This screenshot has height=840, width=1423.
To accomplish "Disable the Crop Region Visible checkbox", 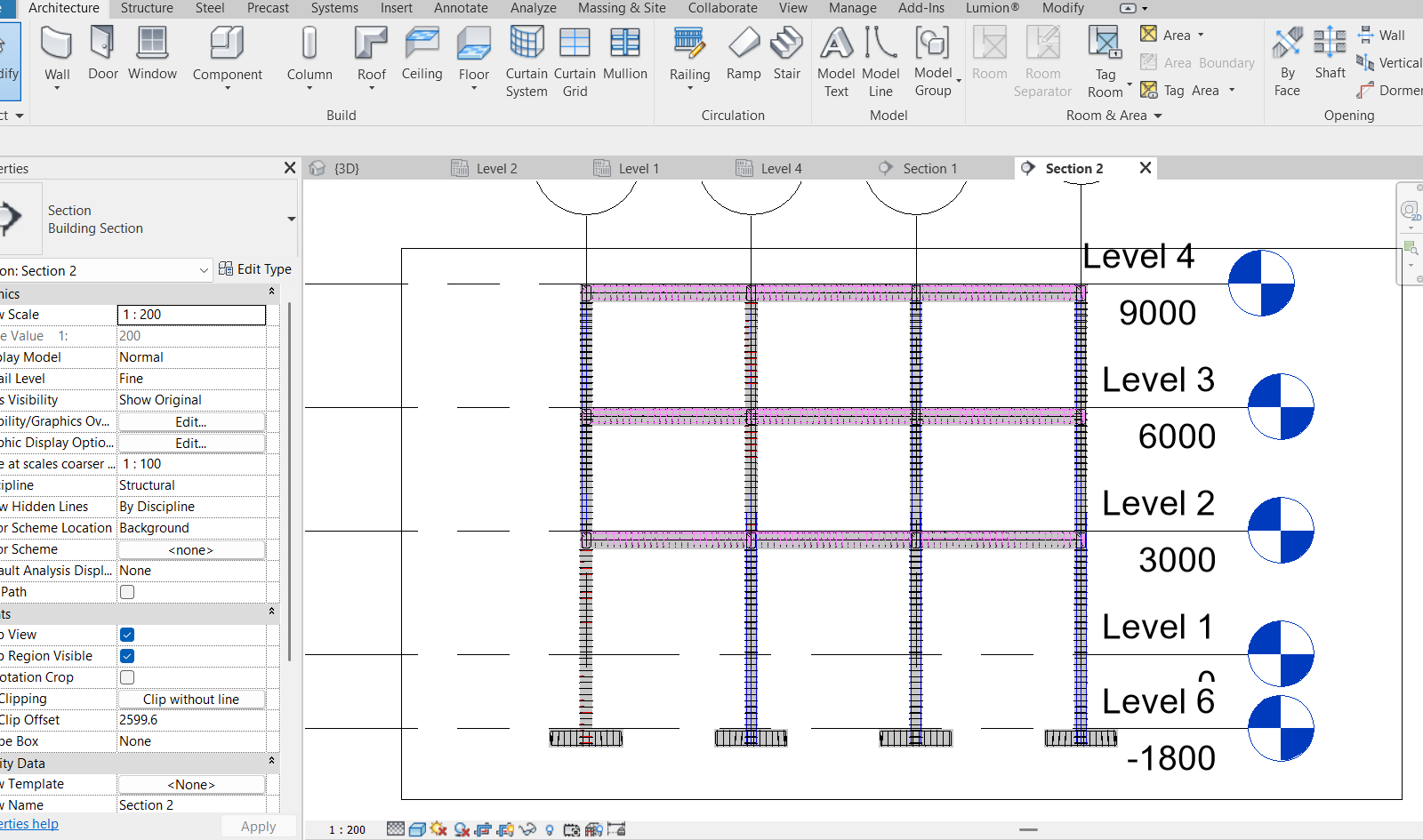I will coord(126,655).
